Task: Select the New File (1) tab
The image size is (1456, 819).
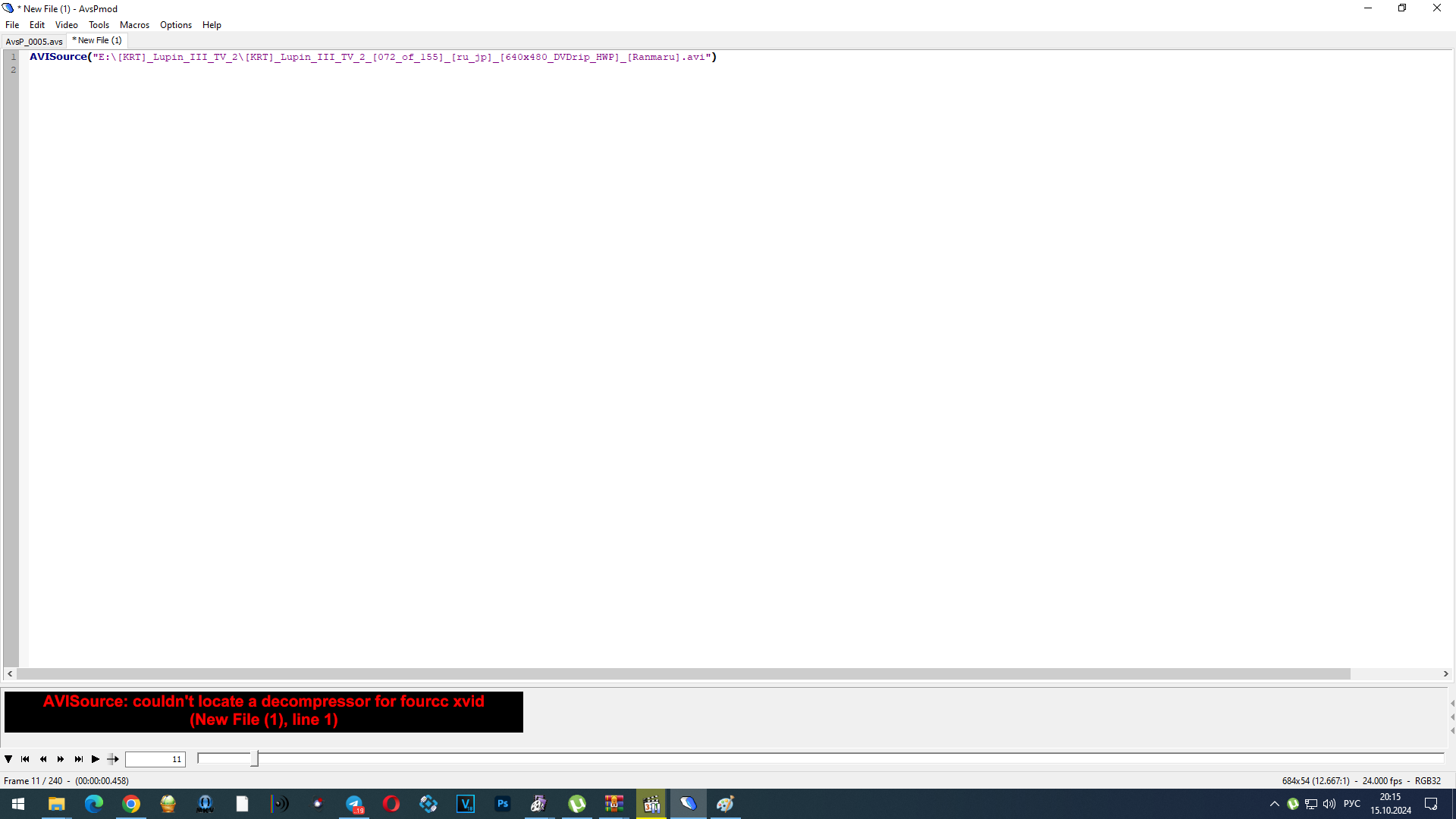Action: (98, 41)
